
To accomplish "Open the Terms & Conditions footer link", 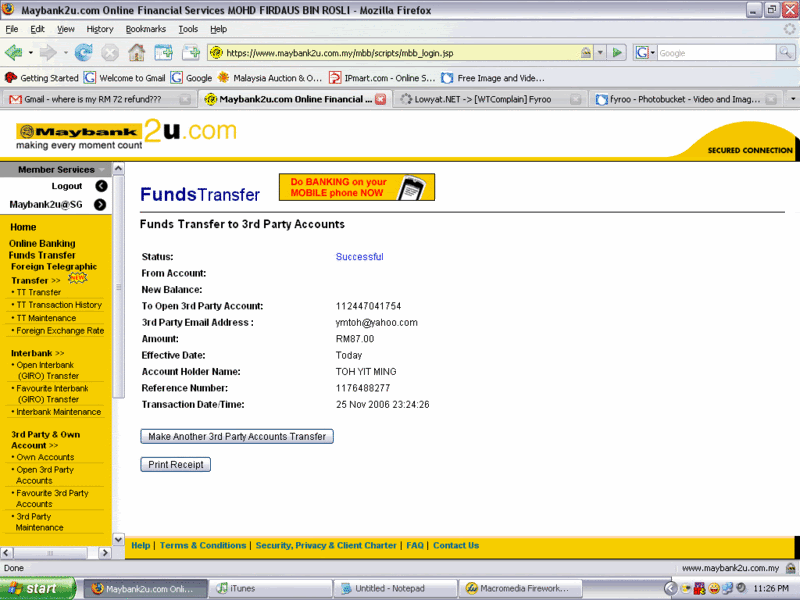I will (x=203, y=546).
